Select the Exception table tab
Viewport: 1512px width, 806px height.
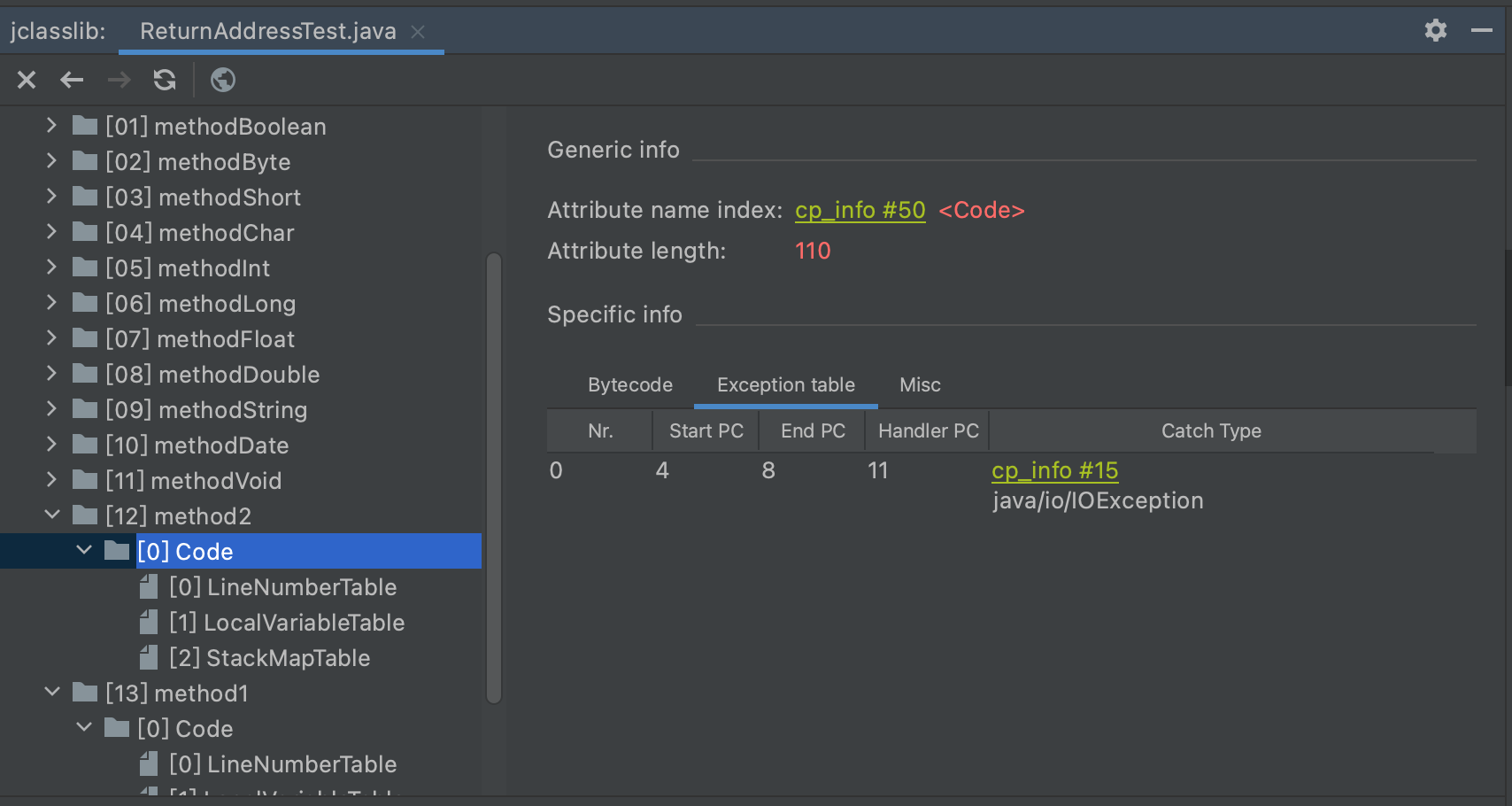[x=785, y=385]
